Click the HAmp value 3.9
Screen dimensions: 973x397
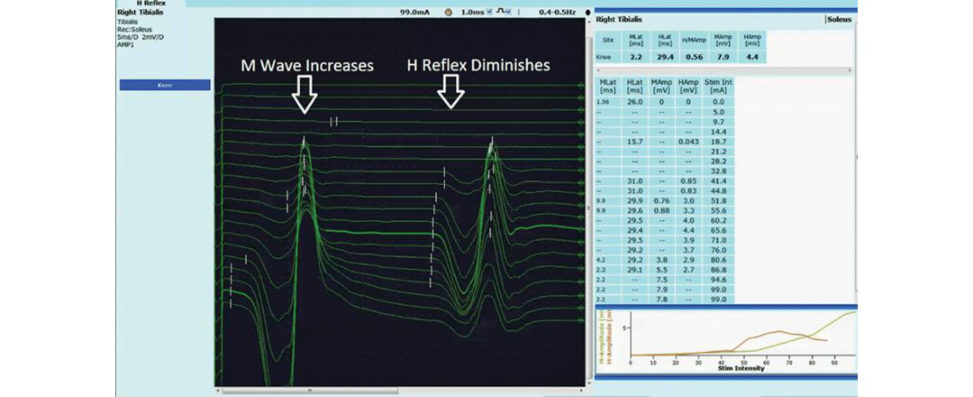689,240
